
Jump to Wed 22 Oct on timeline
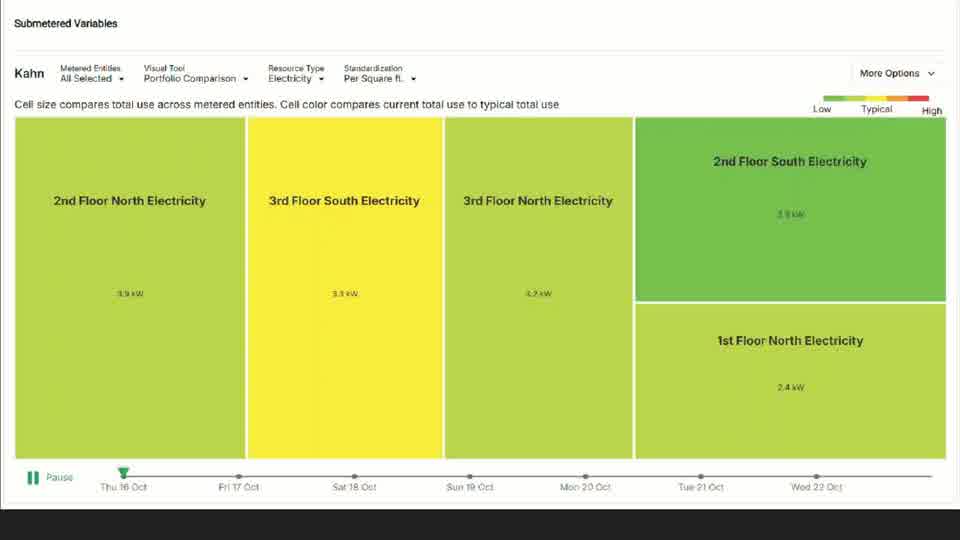click(816, 476)
